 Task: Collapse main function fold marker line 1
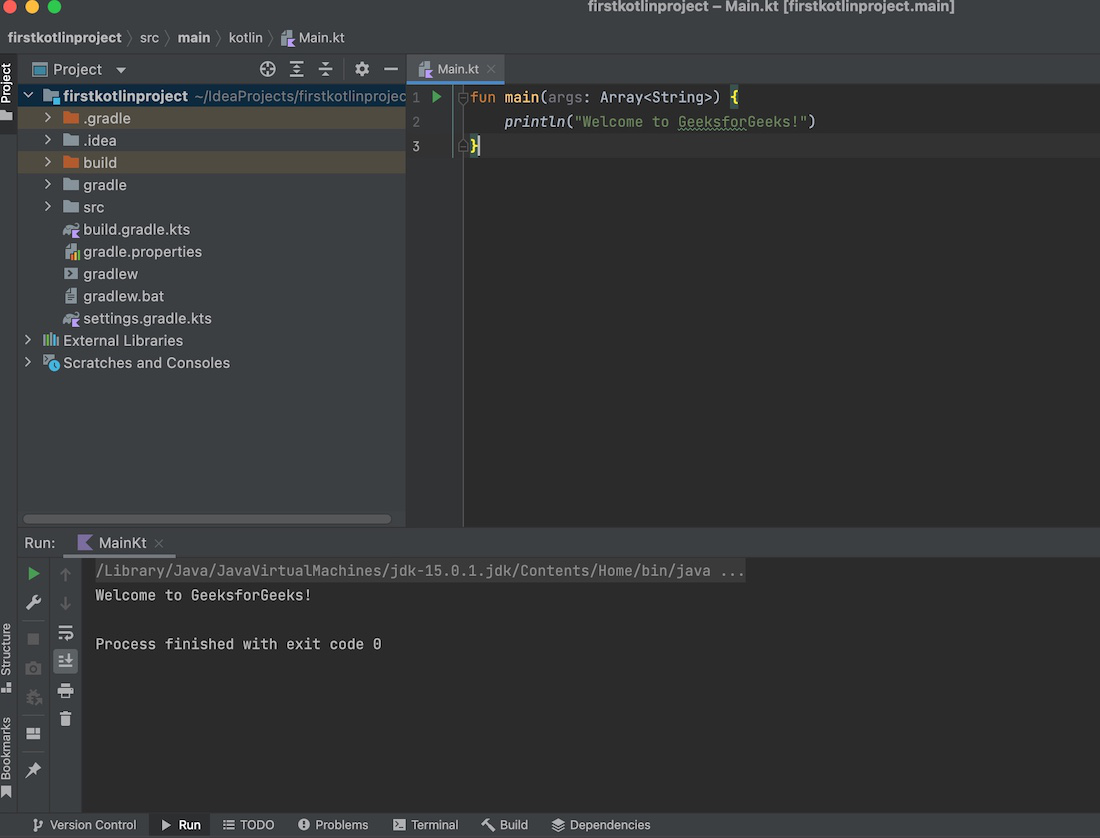[x=463, y=97]
